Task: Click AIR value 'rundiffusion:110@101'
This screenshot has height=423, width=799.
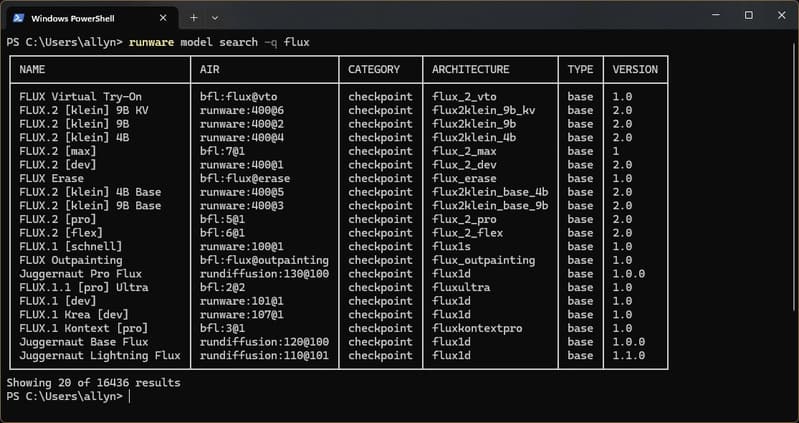Action: [x=264, y=356]
